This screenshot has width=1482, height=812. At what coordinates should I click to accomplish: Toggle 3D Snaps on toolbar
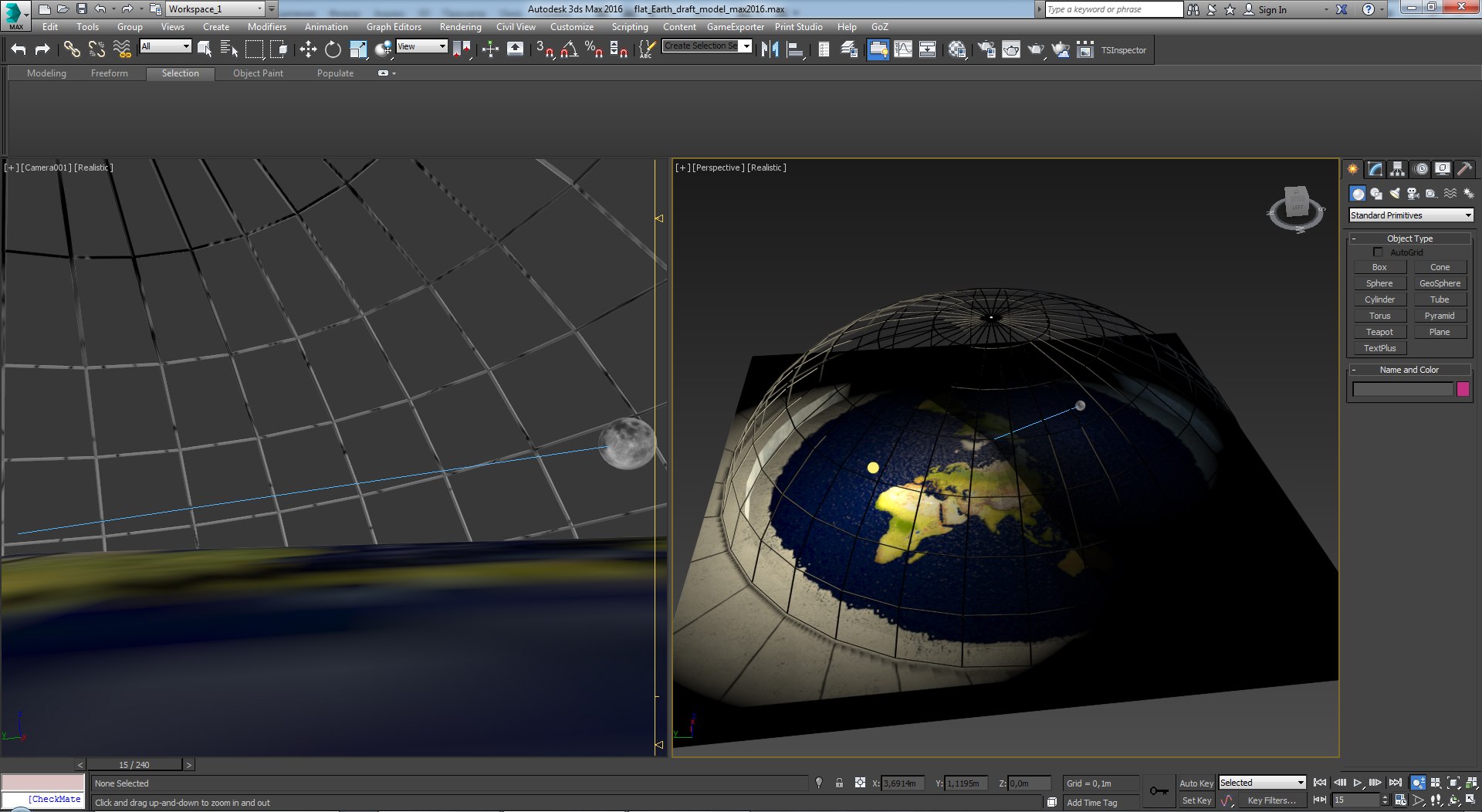[544, 49]
